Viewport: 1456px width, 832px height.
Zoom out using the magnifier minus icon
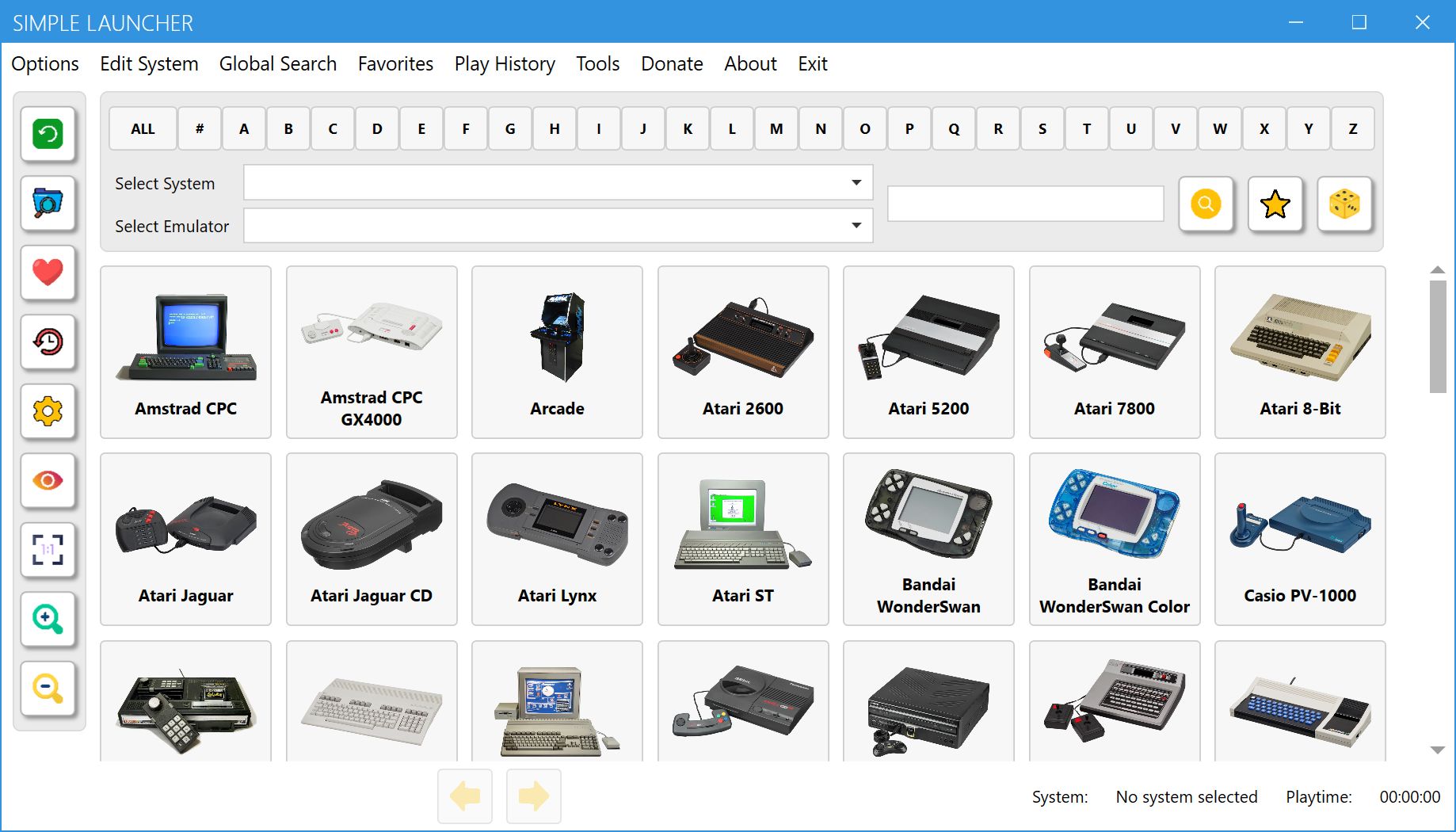pyautogui.click(x=48, y=688)
